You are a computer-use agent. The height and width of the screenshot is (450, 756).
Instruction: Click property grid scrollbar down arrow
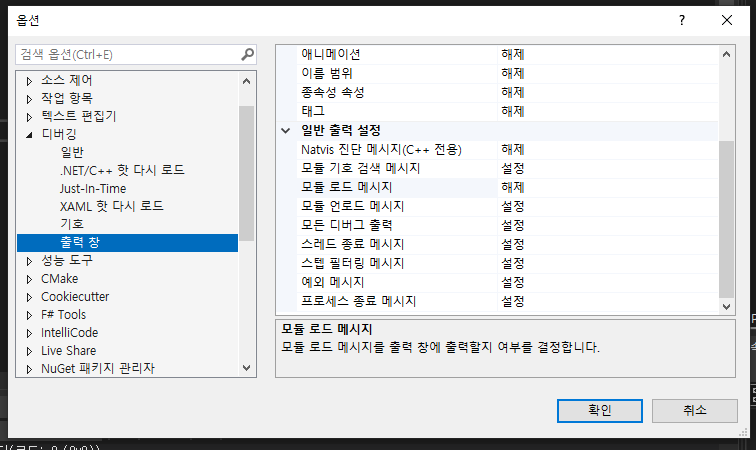727,307
